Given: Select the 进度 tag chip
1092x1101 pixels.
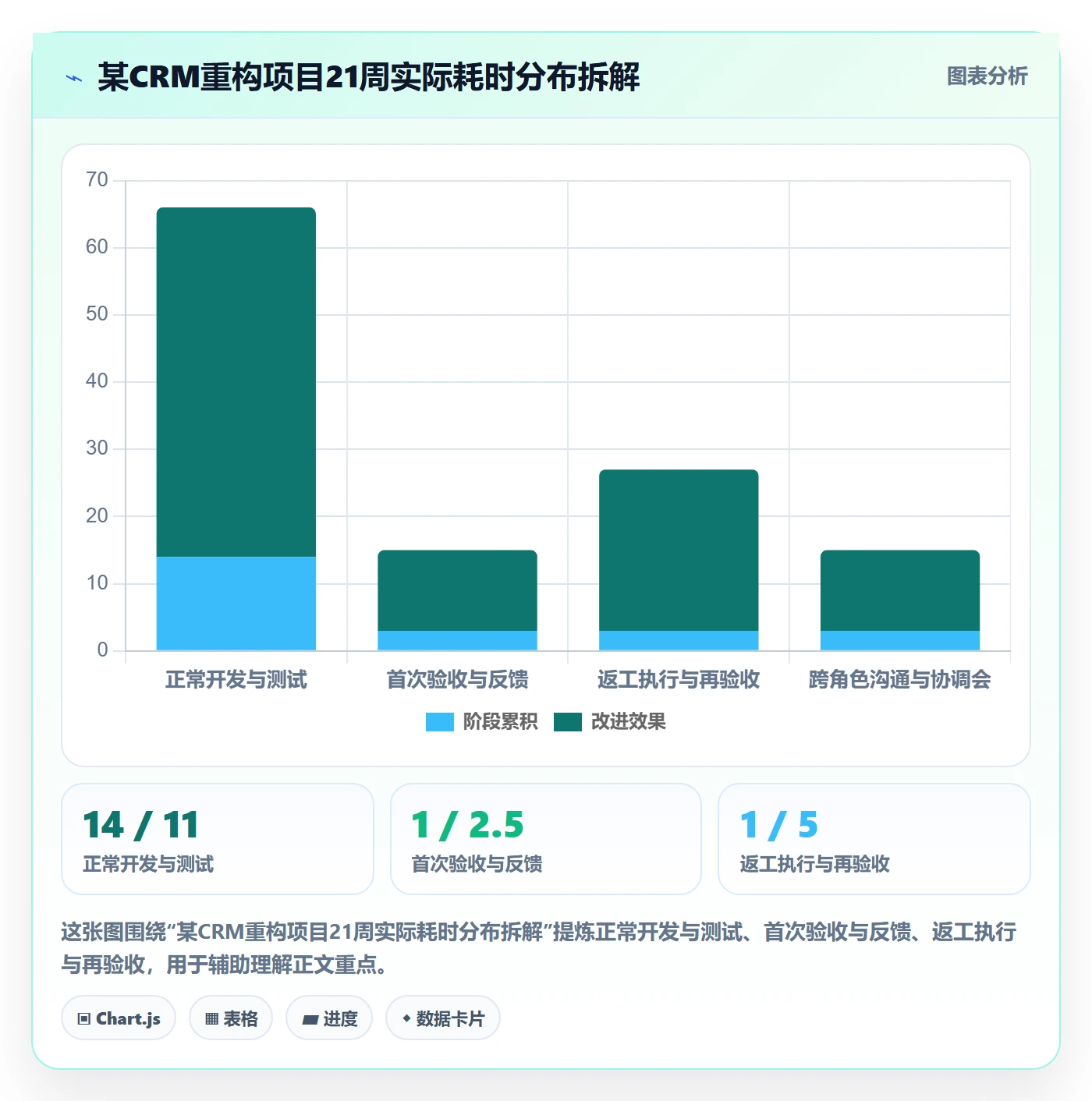Looking at the screenshot, I should [x=329, y=1018].
